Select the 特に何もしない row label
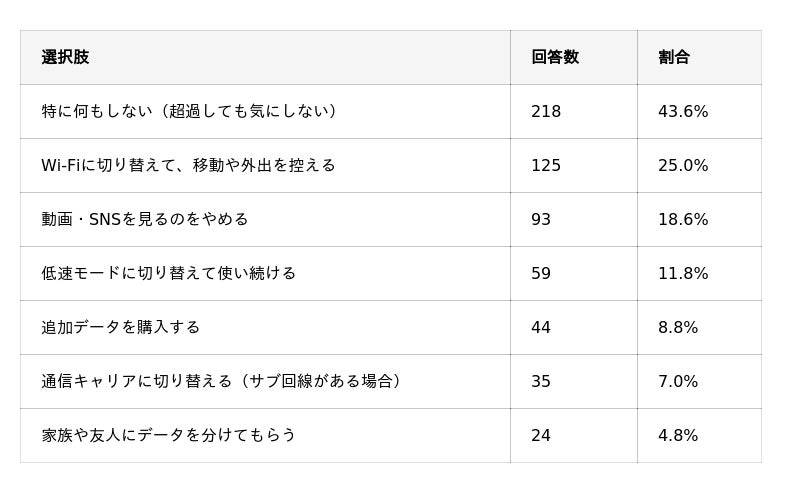The image size is (800, 493). coord(192,111)
